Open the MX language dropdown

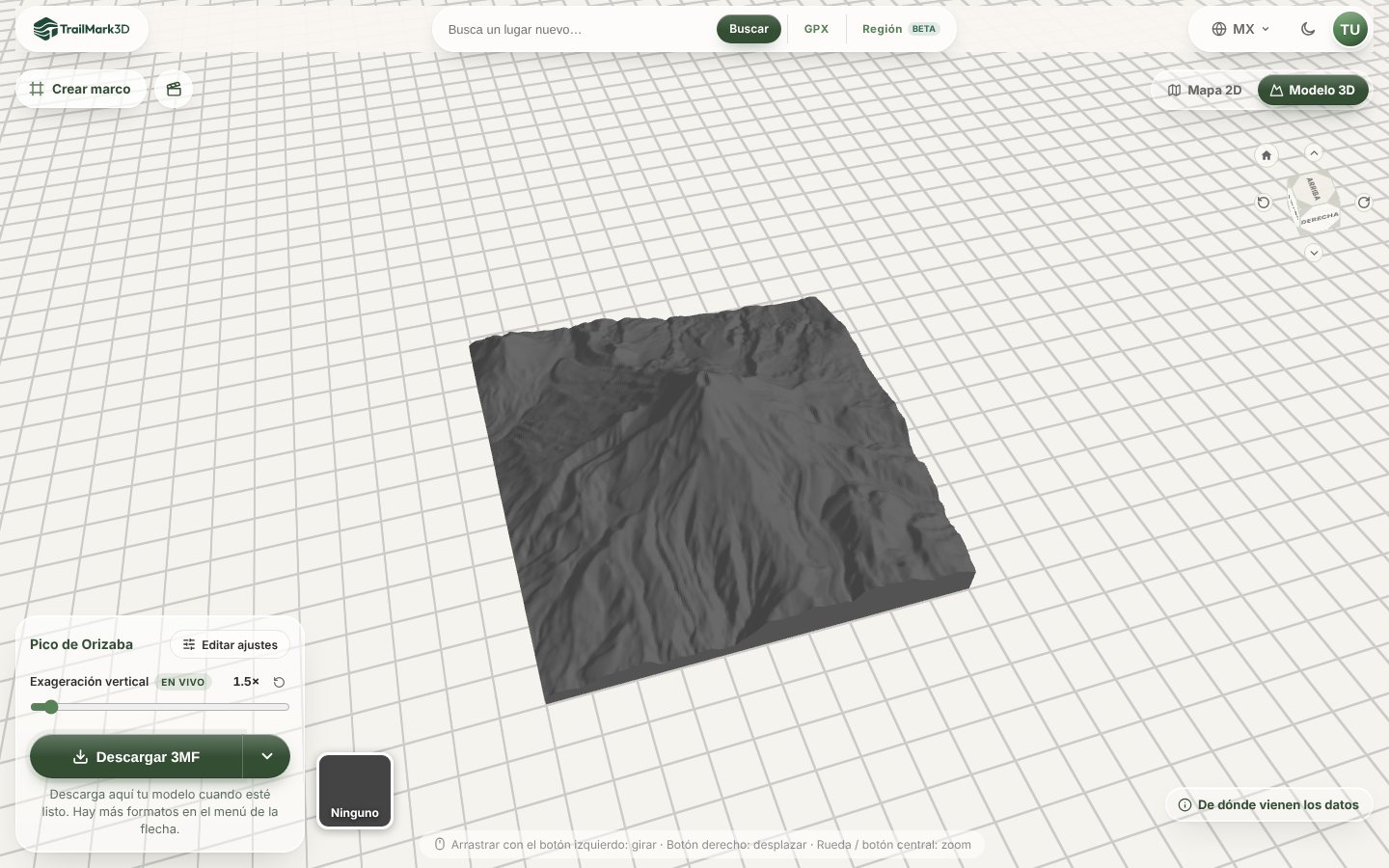coord(1240,29)
